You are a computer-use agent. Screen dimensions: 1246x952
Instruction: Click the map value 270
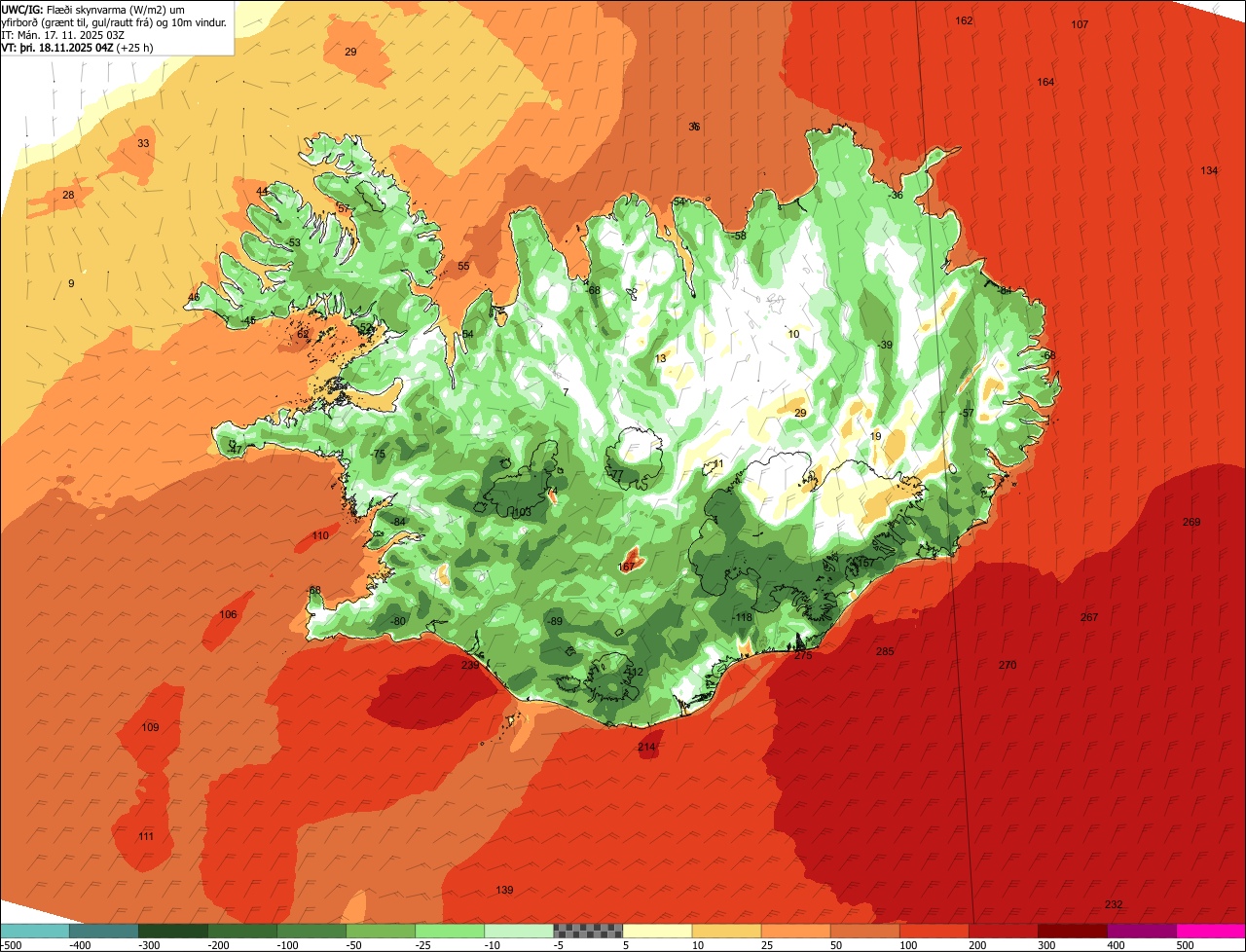tap(1008, 665)
